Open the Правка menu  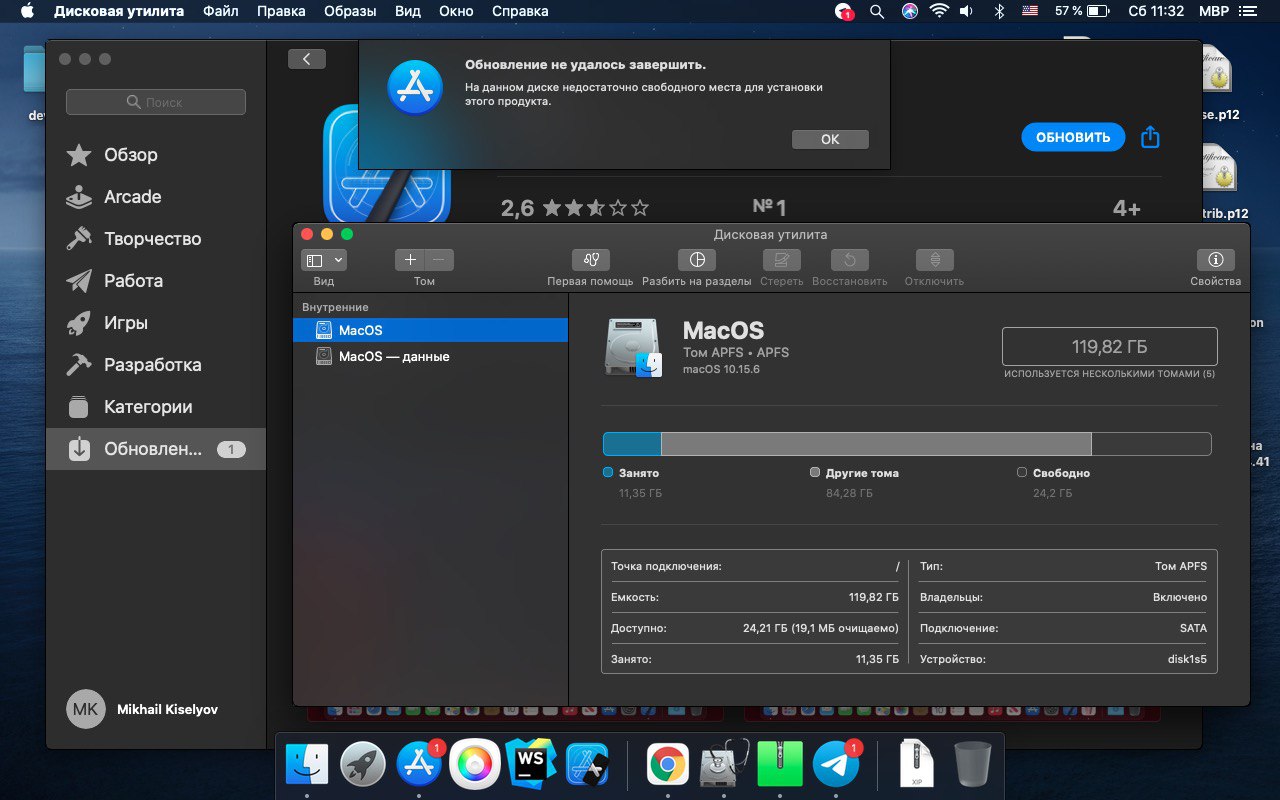pos(281,11)
